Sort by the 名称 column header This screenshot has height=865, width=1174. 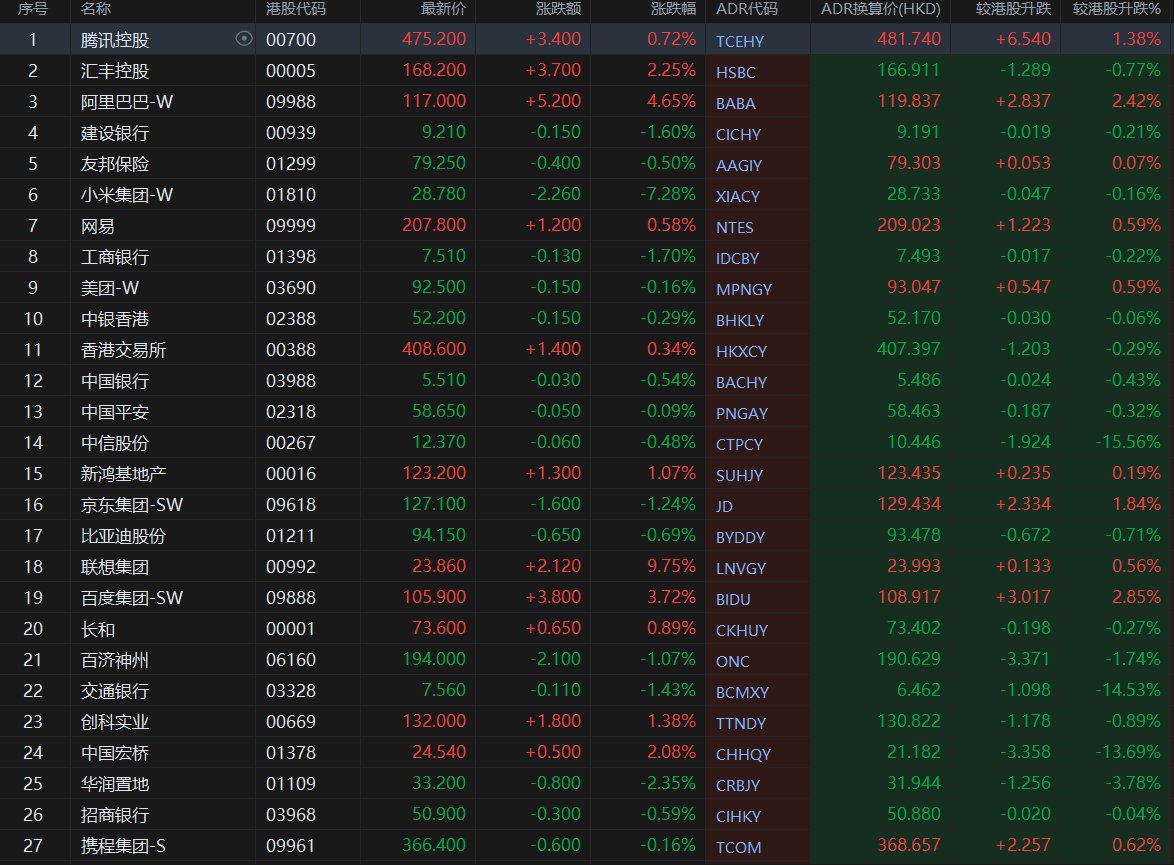96,8
